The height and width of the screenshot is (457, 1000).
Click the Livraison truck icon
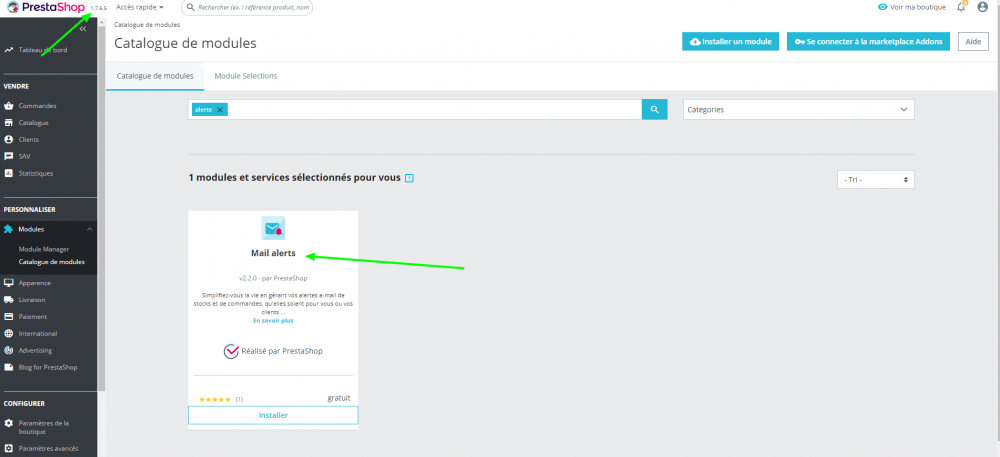tap(9, 300)
